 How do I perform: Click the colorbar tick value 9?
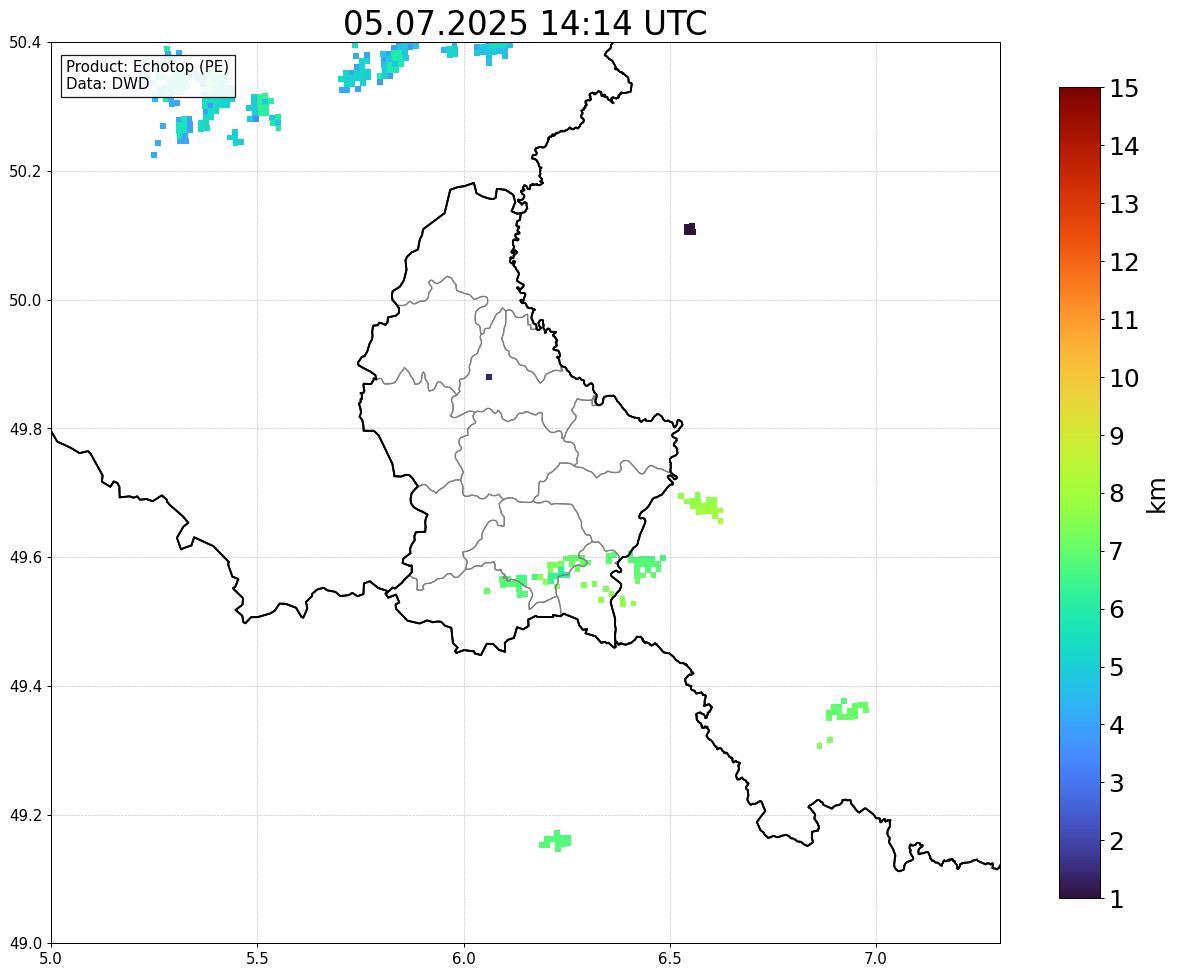pos(1117,436)
